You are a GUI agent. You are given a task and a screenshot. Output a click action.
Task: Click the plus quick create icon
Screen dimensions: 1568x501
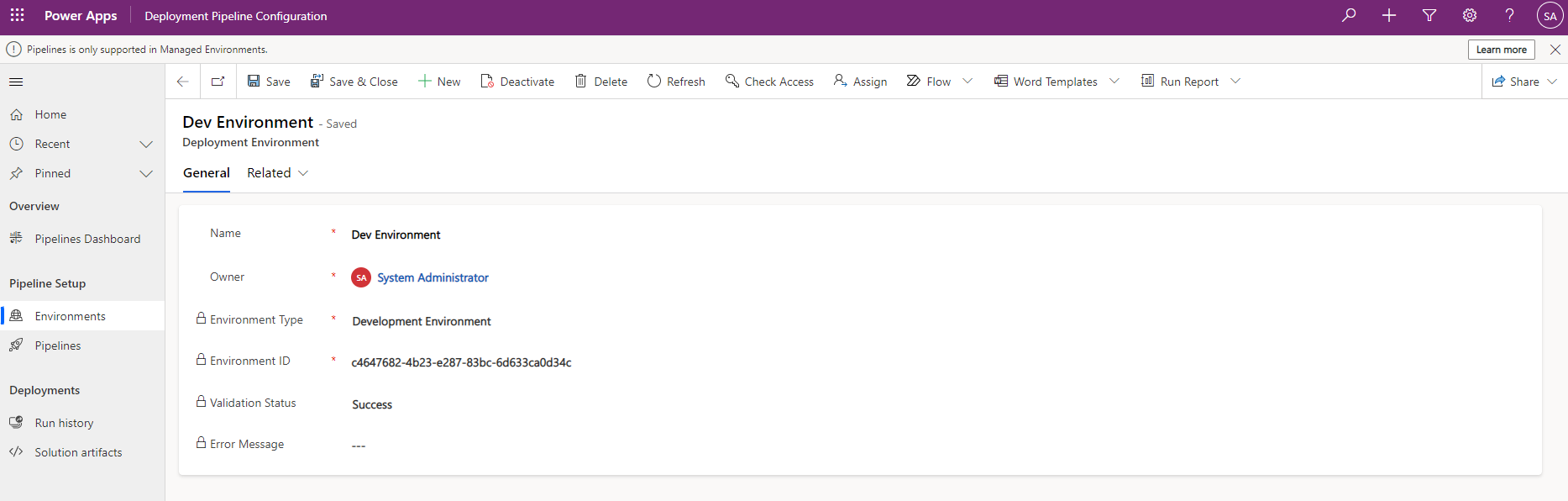(1389, 15)
